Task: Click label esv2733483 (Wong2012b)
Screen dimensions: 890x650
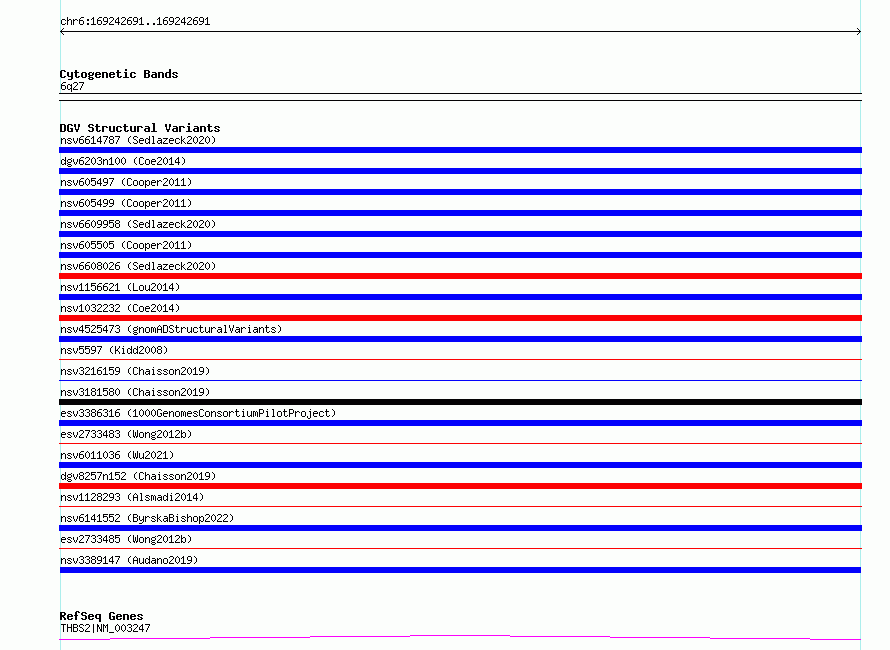Action: (126, 434)
